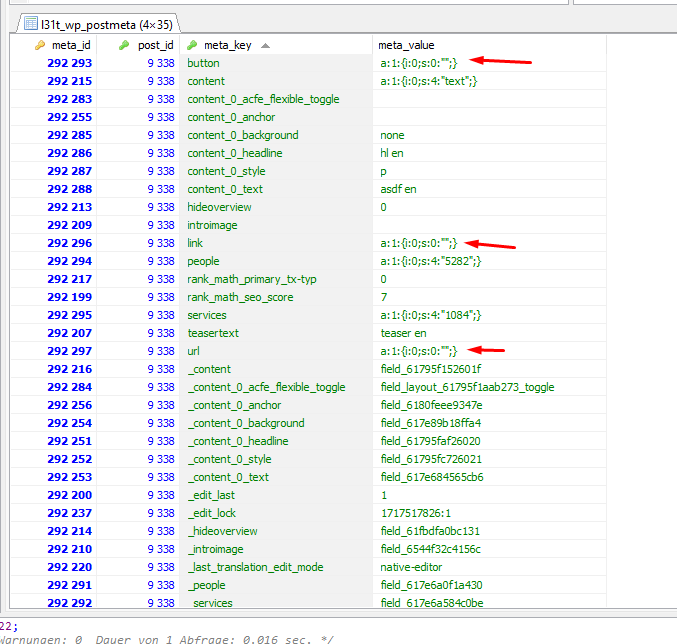
Task: Select value 7 of rank_math_seo_score
Action: [489, 297]
